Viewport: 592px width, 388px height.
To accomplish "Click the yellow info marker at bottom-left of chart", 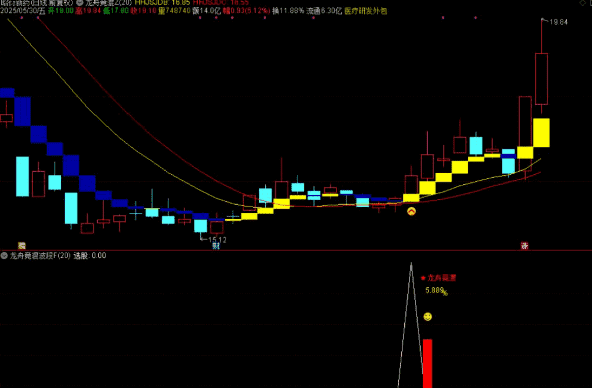I will 22,246.
